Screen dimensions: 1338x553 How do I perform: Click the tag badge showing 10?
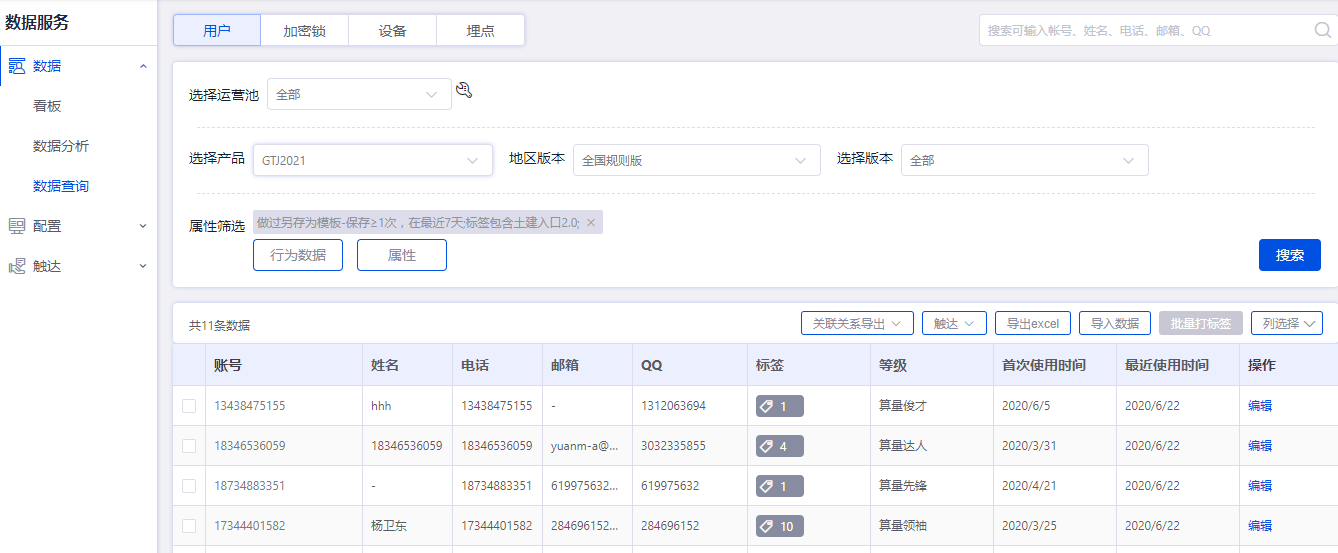(779, 526)
